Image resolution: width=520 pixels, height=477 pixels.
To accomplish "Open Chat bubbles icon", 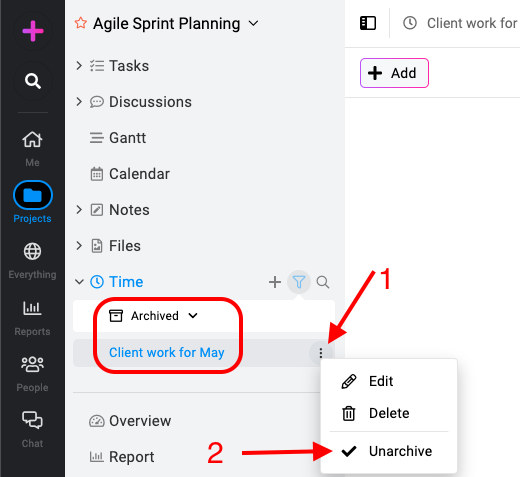I will (32, 420).
